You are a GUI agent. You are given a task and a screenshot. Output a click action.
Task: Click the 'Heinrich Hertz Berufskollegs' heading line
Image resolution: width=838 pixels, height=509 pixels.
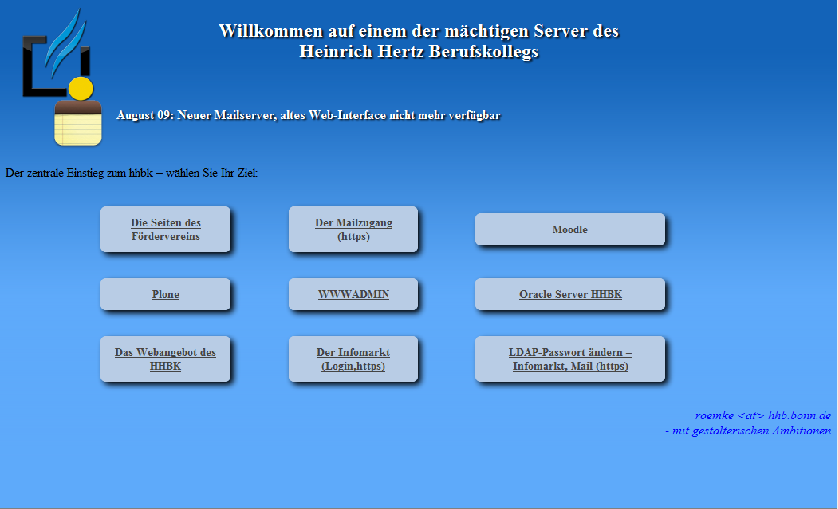pyautogui.click(x=418, y=51)
